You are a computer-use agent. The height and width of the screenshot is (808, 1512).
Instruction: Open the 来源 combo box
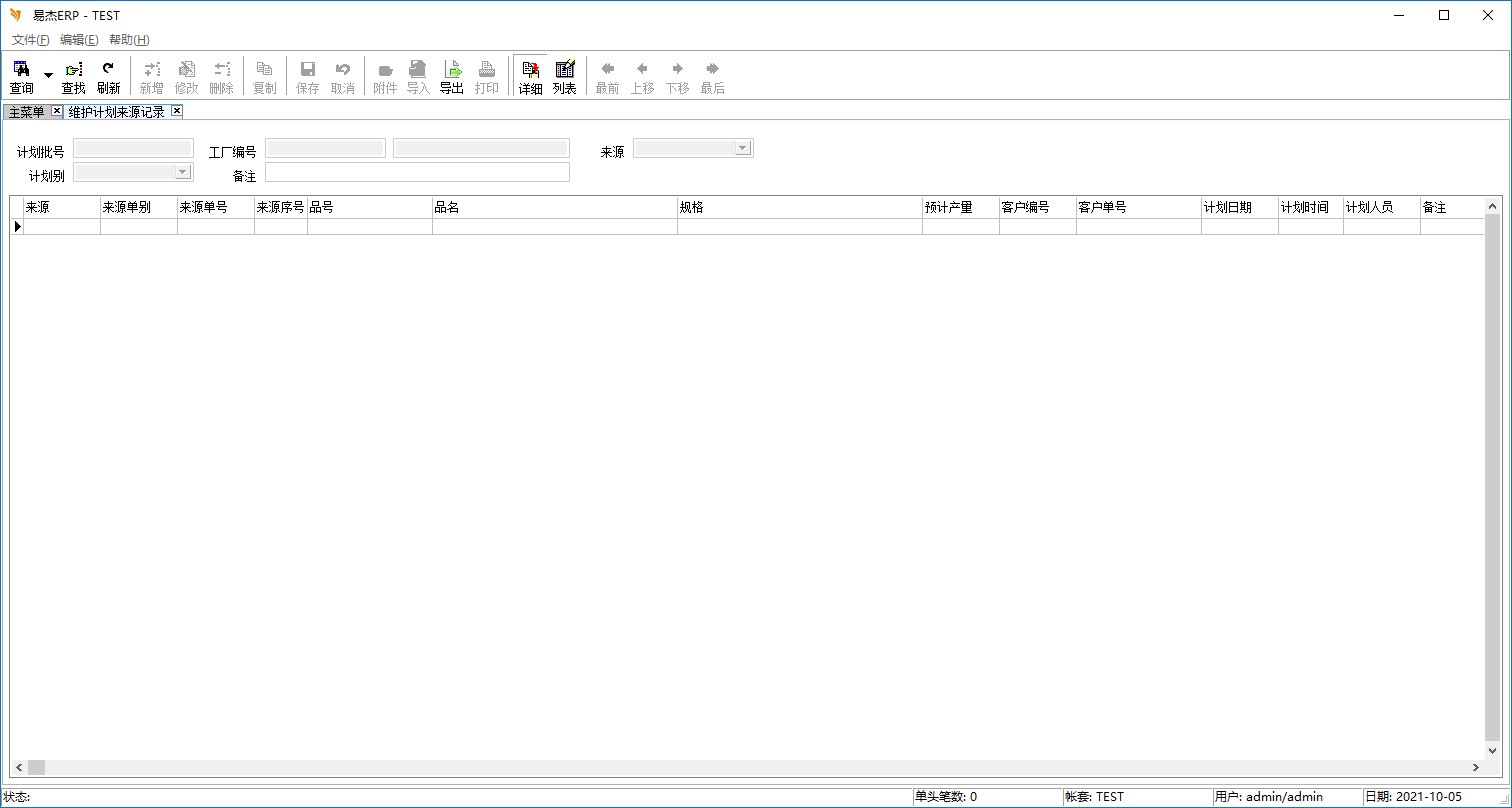point(742,149)
